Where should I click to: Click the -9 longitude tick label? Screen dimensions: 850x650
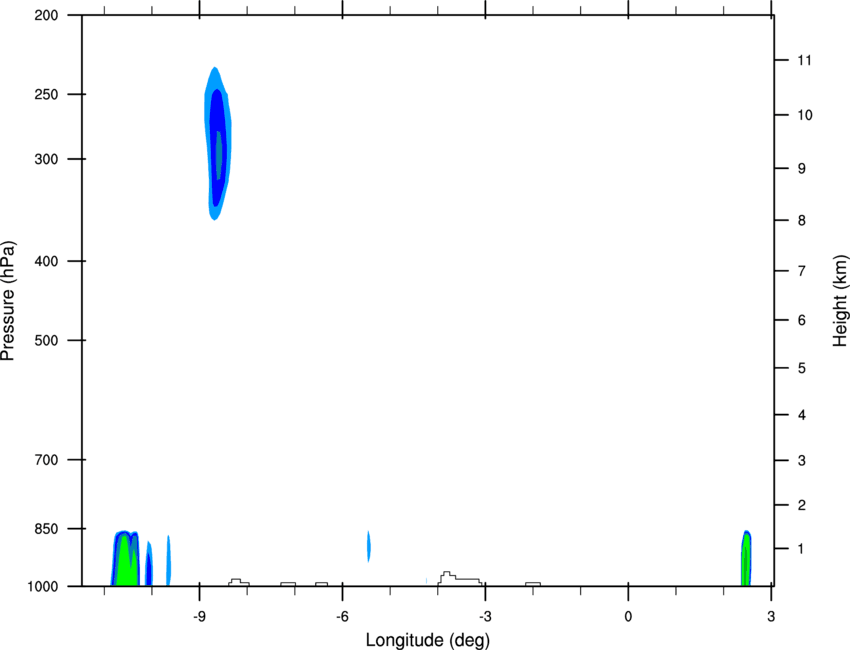pos(199,617)
